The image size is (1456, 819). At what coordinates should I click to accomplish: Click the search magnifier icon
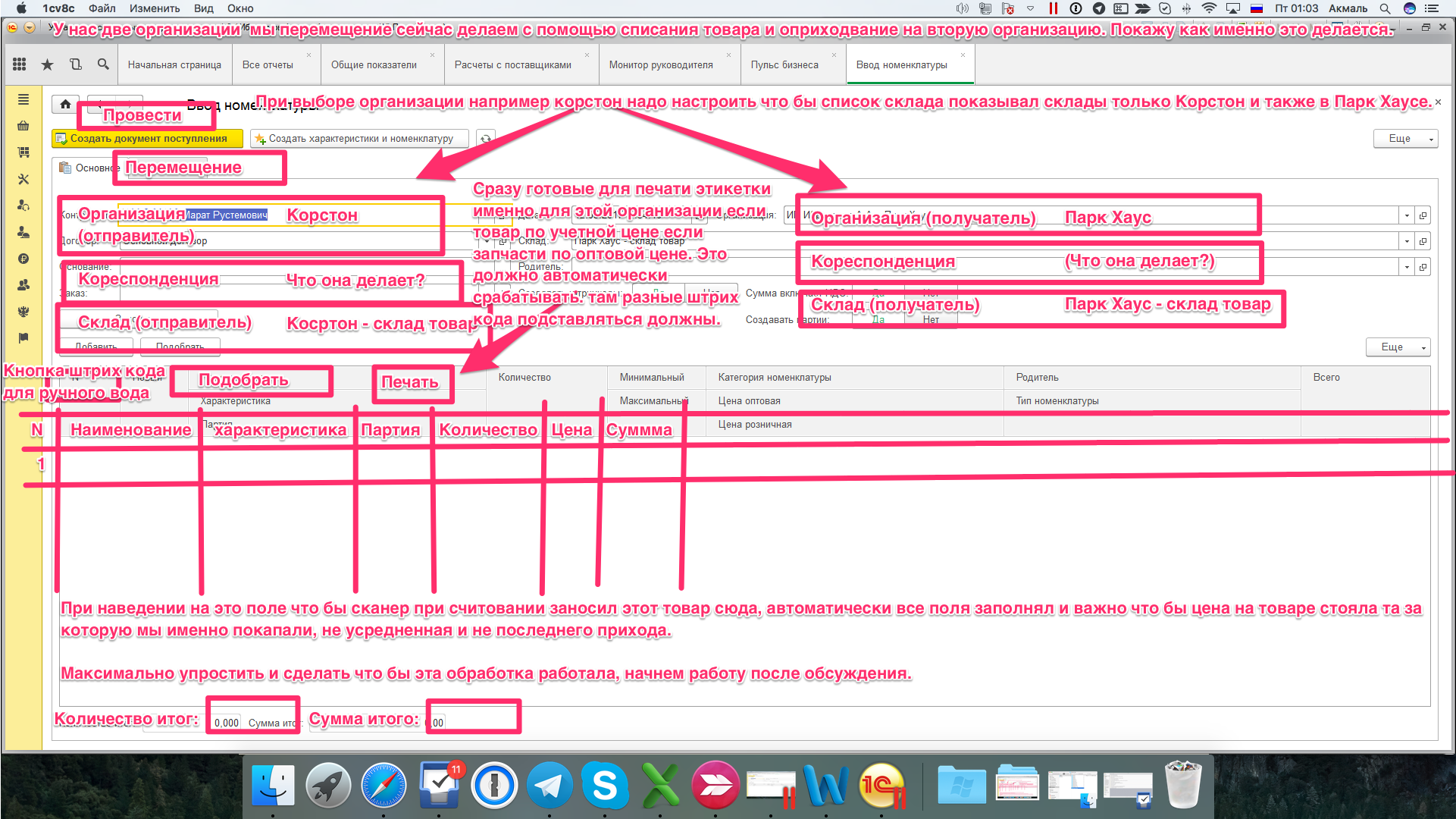click(103, 64)
